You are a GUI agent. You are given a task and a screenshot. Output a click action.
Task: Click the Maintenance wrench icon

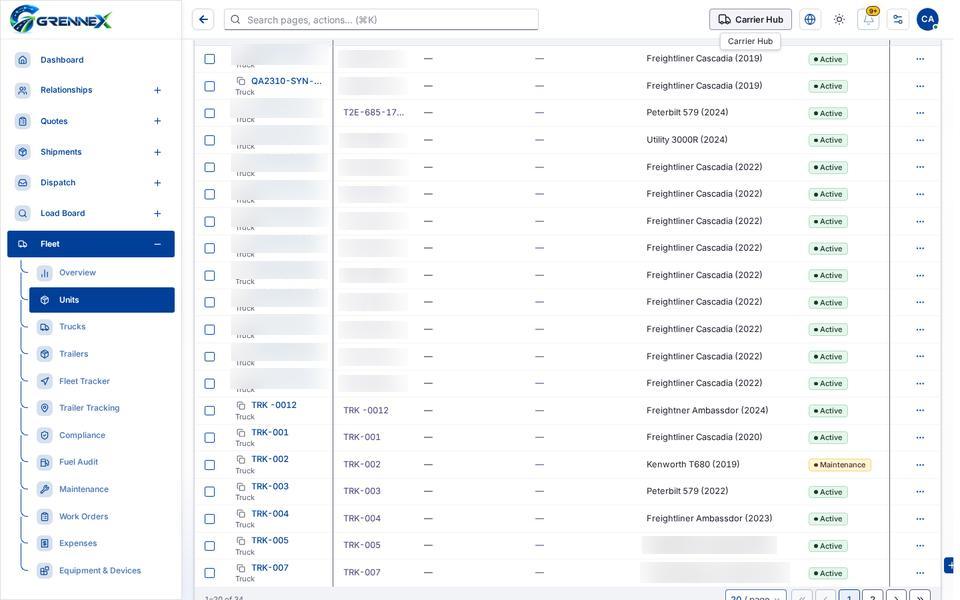45,489
